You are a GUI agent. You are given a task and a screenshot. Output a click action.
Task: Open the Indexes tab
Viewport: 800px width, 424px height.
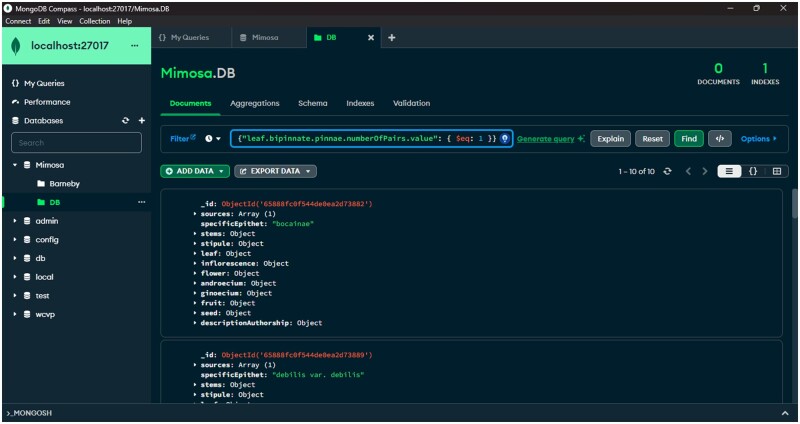tap(360, 103)
